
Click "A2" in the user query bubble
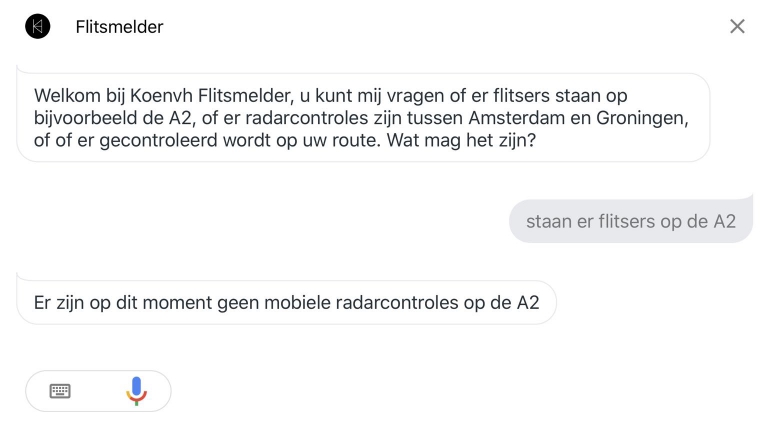click(724, 221)
